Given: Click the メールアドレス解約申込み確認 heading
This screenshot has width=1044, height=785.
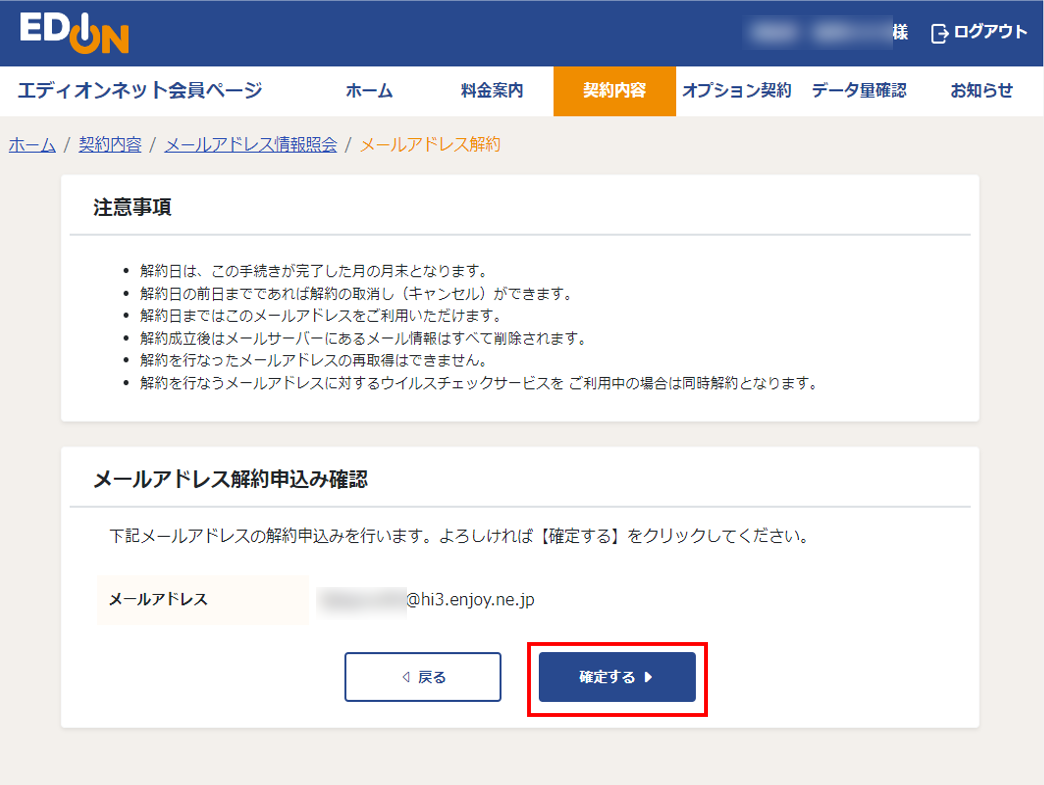Looking at the screenshot, I should coord(230,479).
